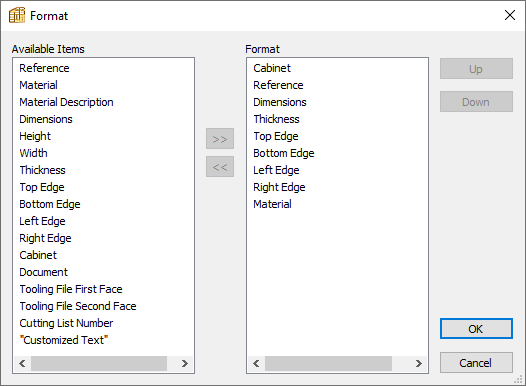Click the >> add item button
526x386 pixels.
coord(220,139)
